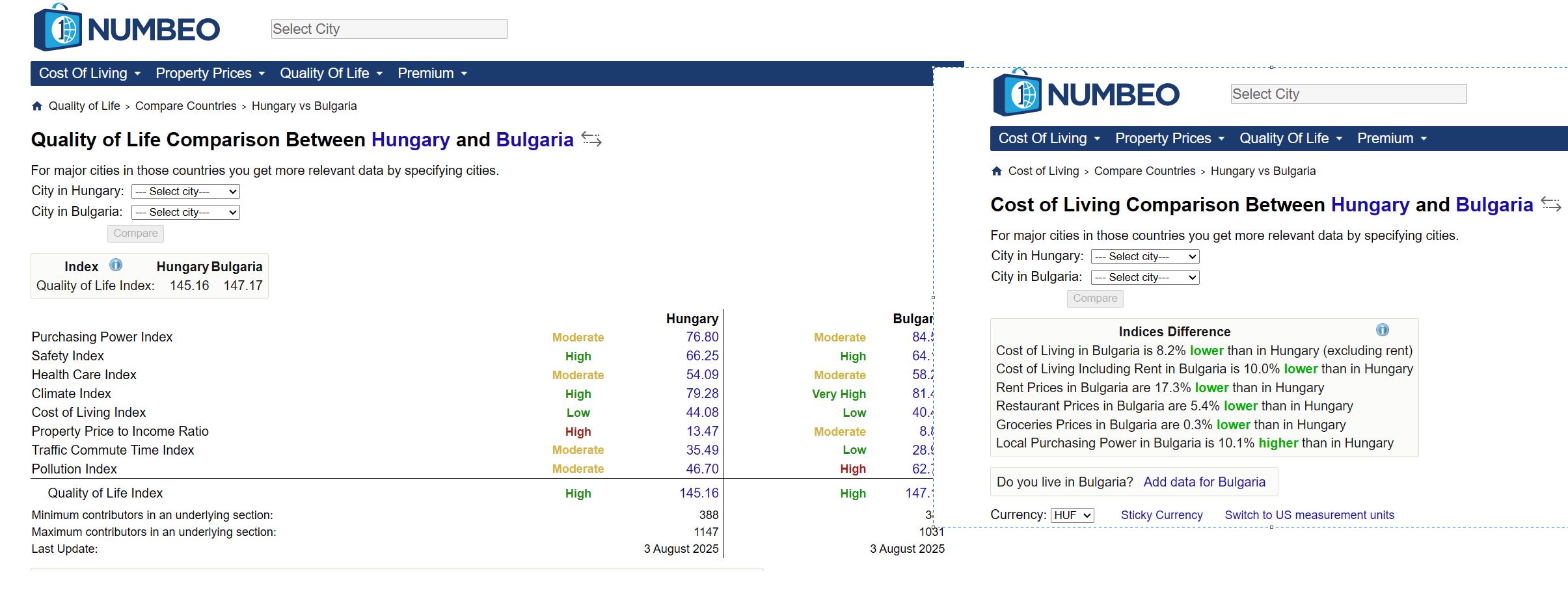Open Cost of Living breadcrumb link
This screenshot has height=599, width=1568.
coord(1044,171)
